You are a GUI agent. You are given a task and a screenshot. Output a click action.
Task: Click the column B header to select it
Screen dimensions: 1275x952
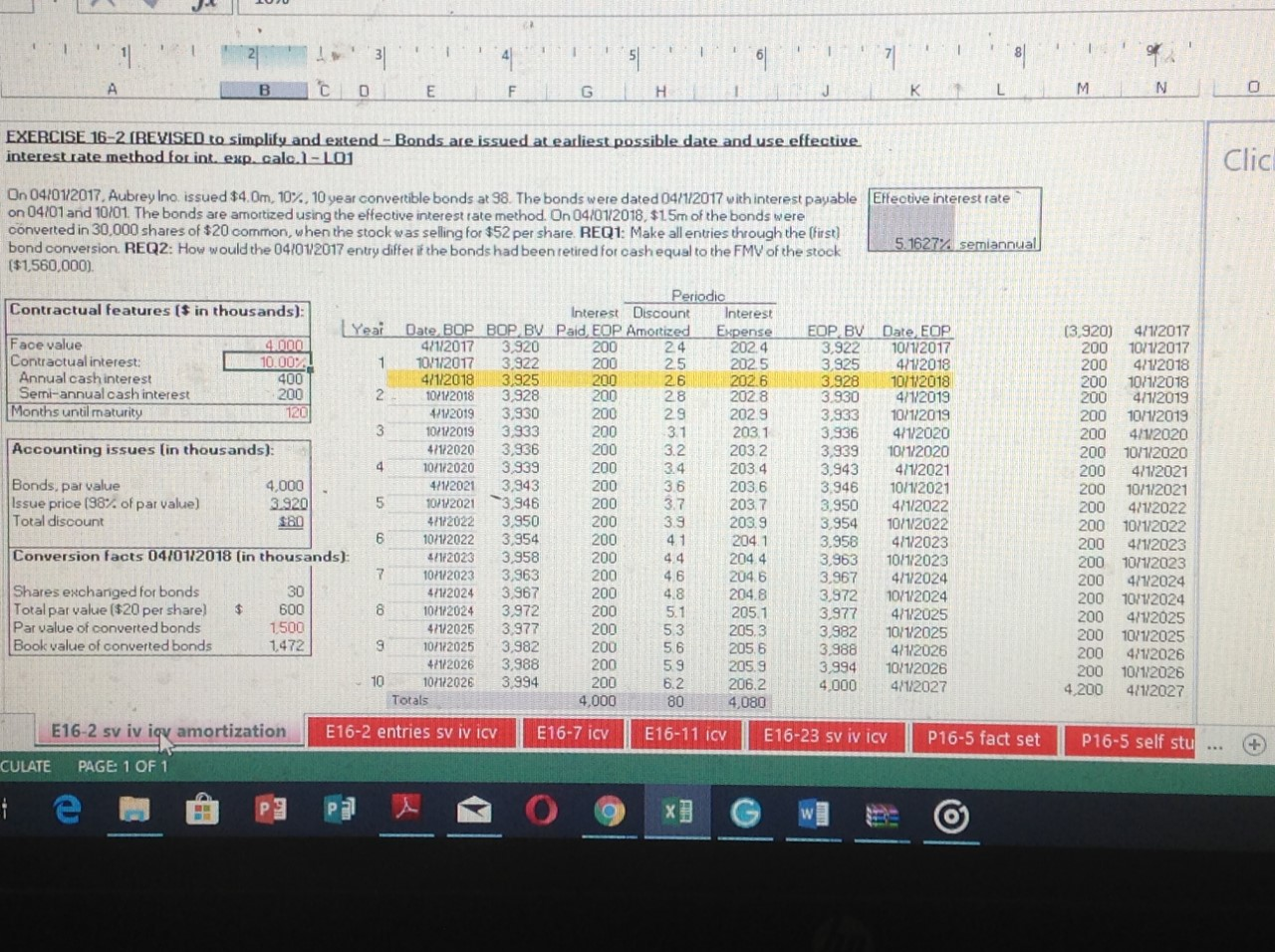pyautogui.click(x=263, y=90)
